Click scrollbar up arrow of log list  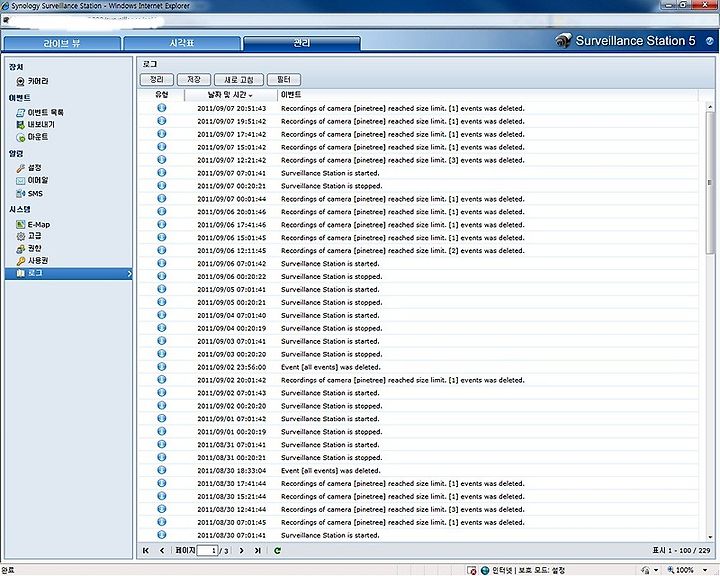[x=710, y=107]
